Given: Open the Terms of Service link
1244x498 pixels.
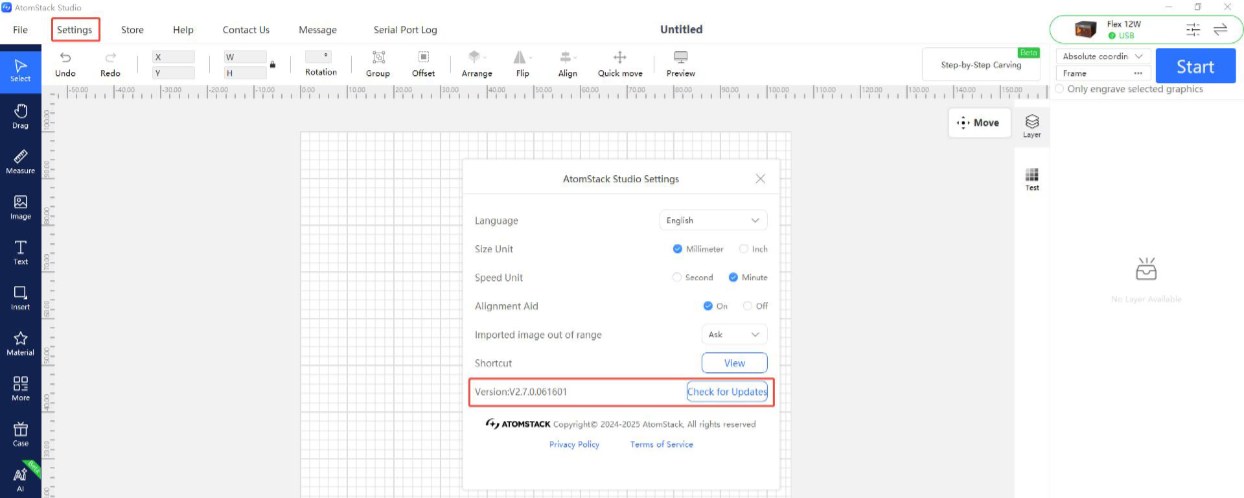Looking at the screenshot, I should point(661,444).
